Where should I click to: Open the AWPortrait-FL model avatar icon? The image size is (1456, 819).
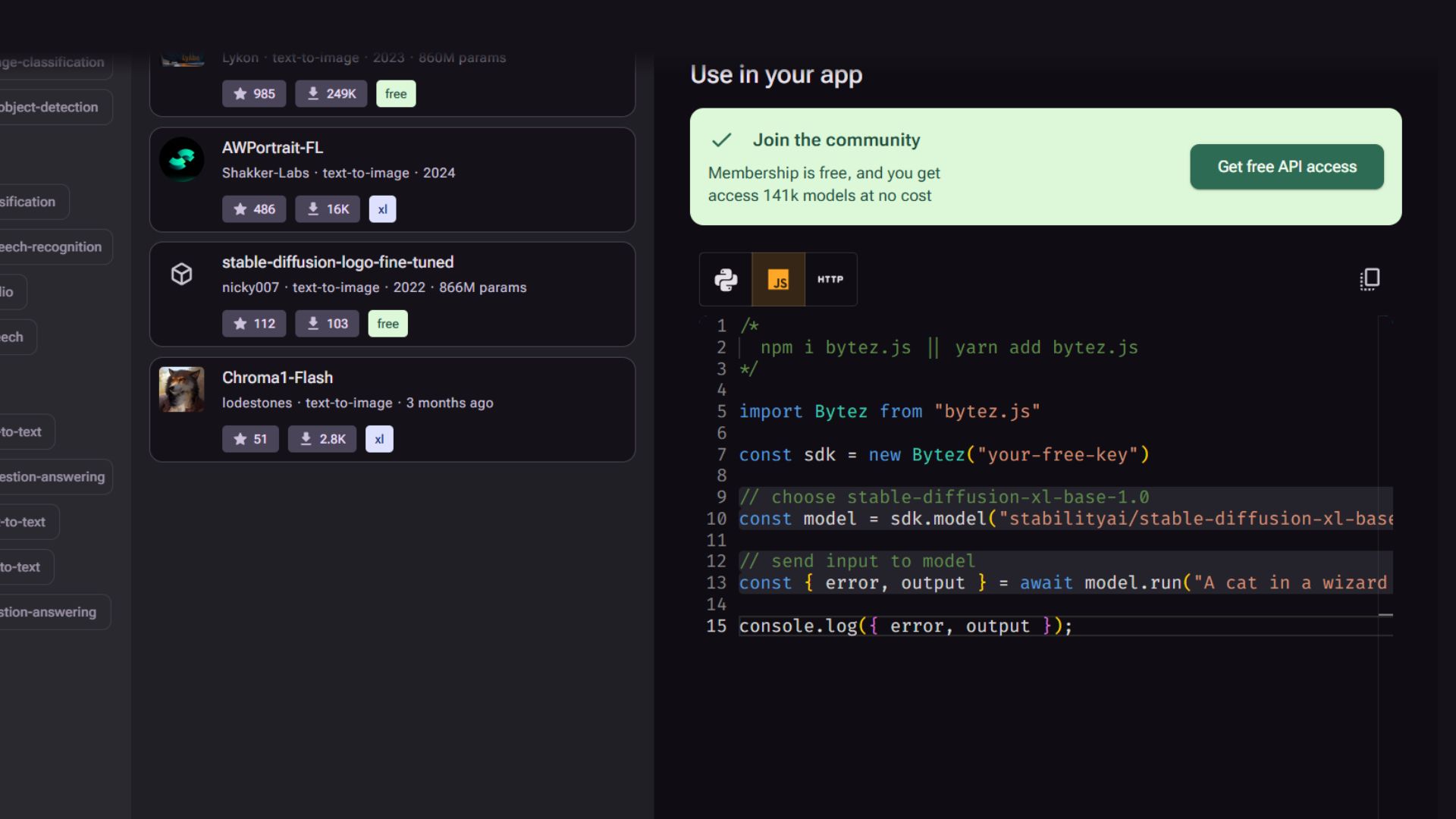click(182, 159)
